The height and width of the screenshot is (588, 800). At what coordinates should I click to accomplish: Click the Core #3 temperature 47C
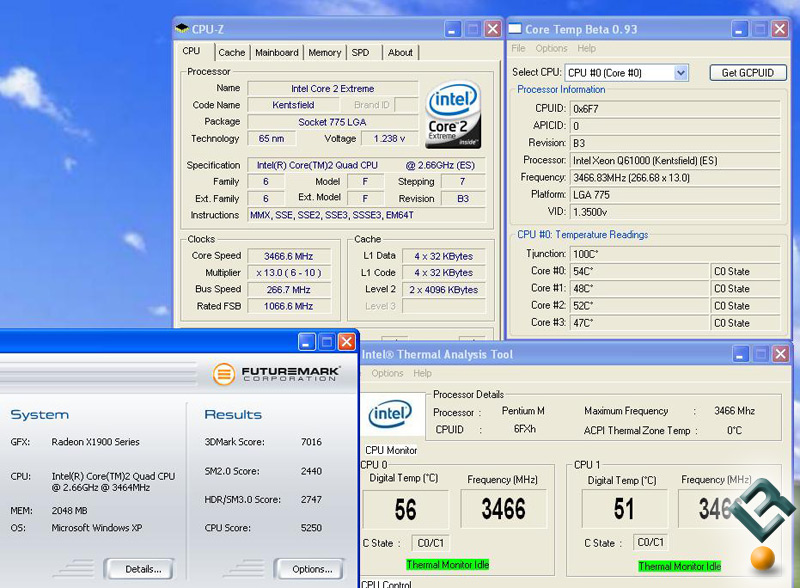[640, 323]
